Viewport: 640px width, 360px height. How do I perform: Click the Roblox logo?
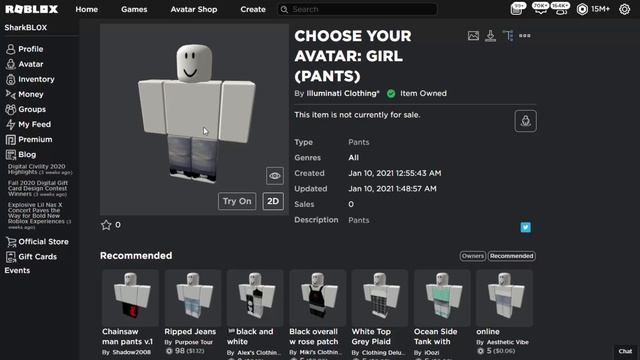click(31, 9)
